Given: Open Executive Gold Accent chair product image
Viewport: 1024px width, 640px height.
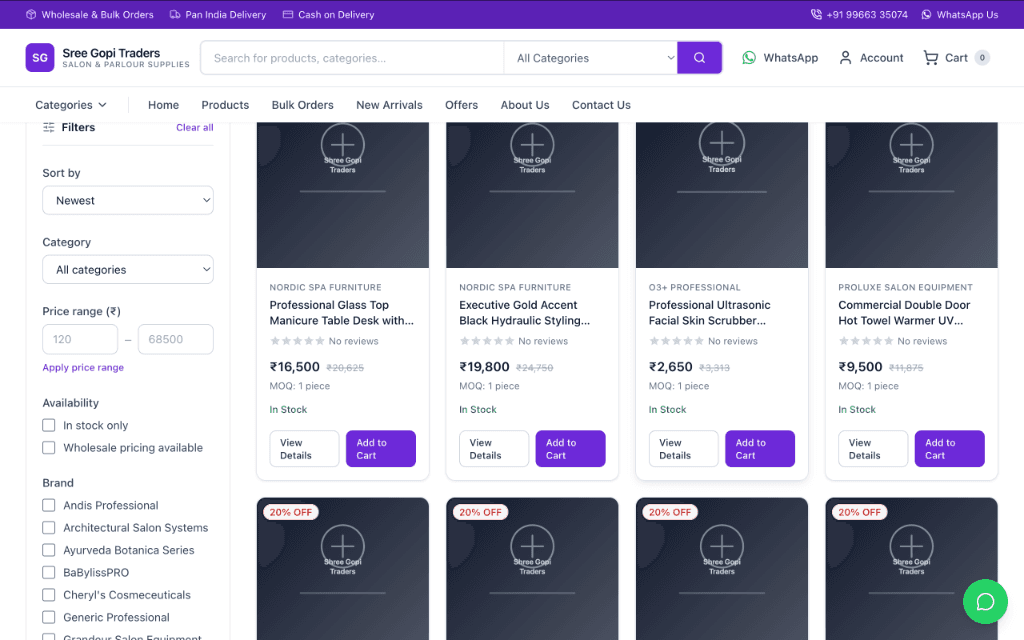Looking at the screenshot, I should (x=532, y=195).
